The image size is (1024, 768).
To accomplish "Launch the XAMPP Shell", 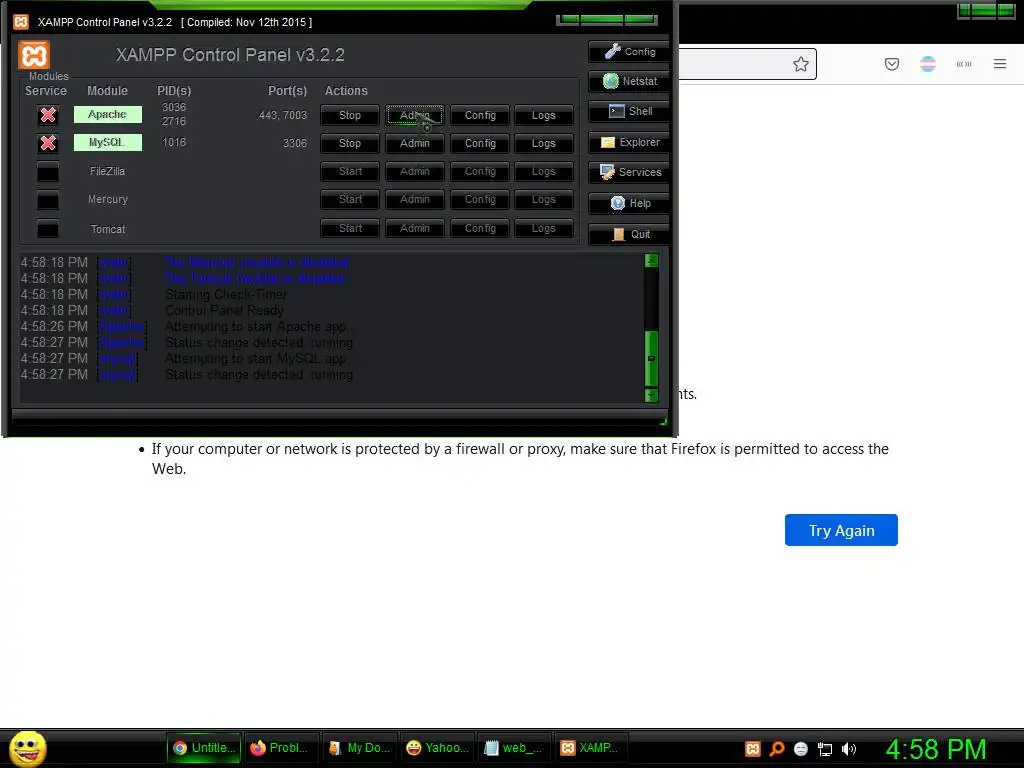I will 628,112.
